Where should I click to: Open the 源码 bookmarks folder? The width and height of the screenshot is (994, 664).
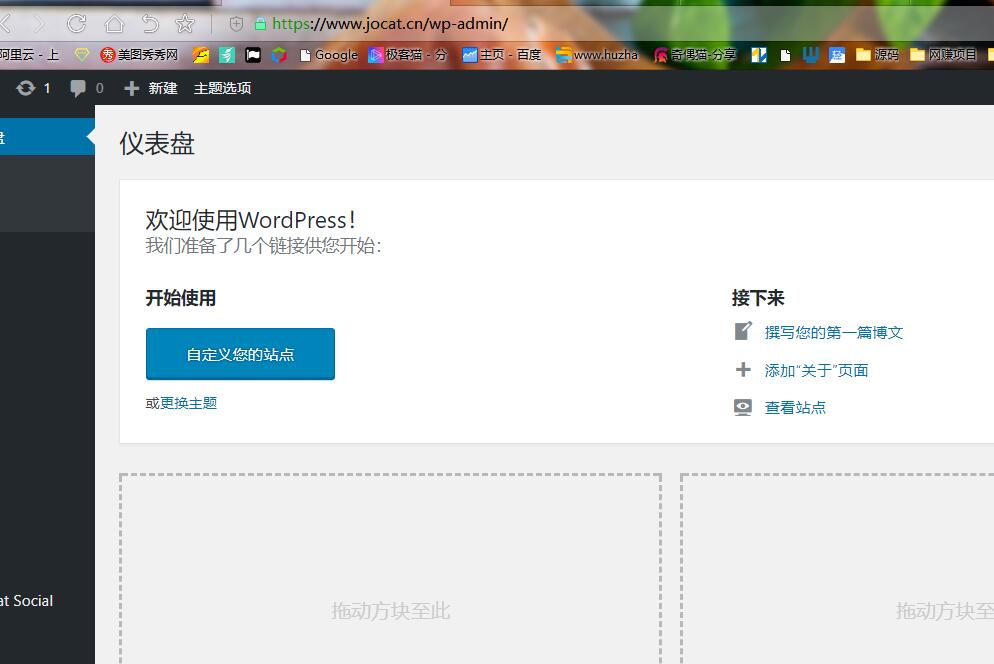pyautogui.click(x=877, y=55)
